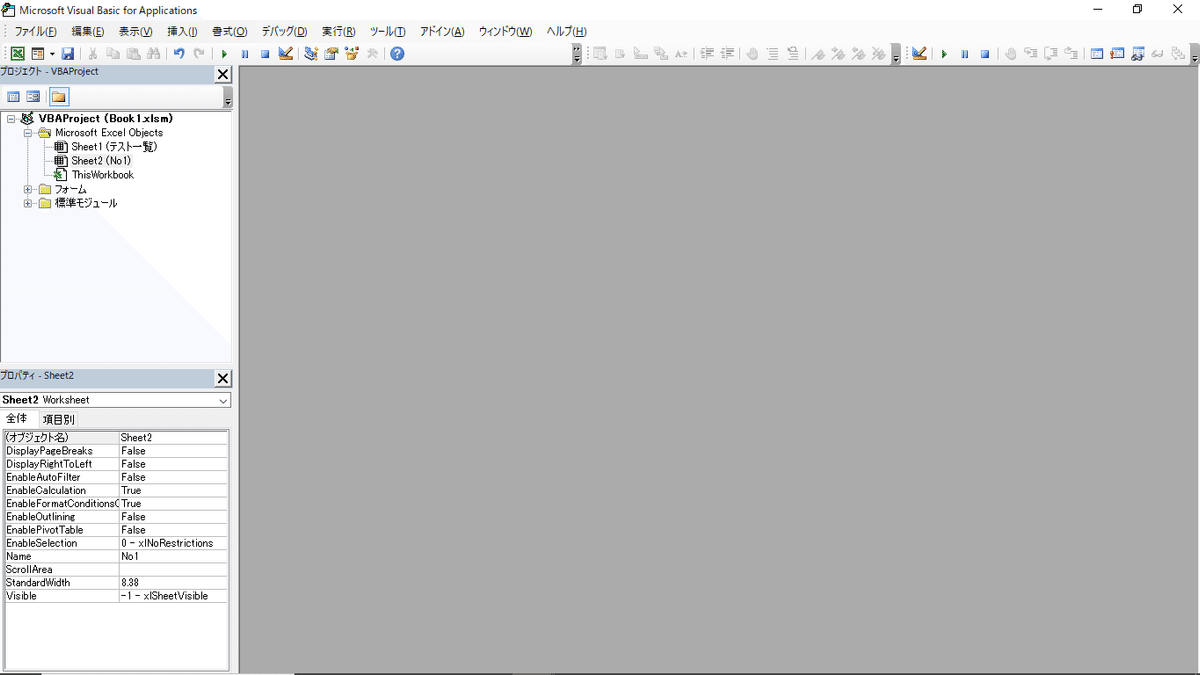Viewport: 1200px width, 675px height.
Task: Open the Locals Window icon
Action: click(1097, 54)
